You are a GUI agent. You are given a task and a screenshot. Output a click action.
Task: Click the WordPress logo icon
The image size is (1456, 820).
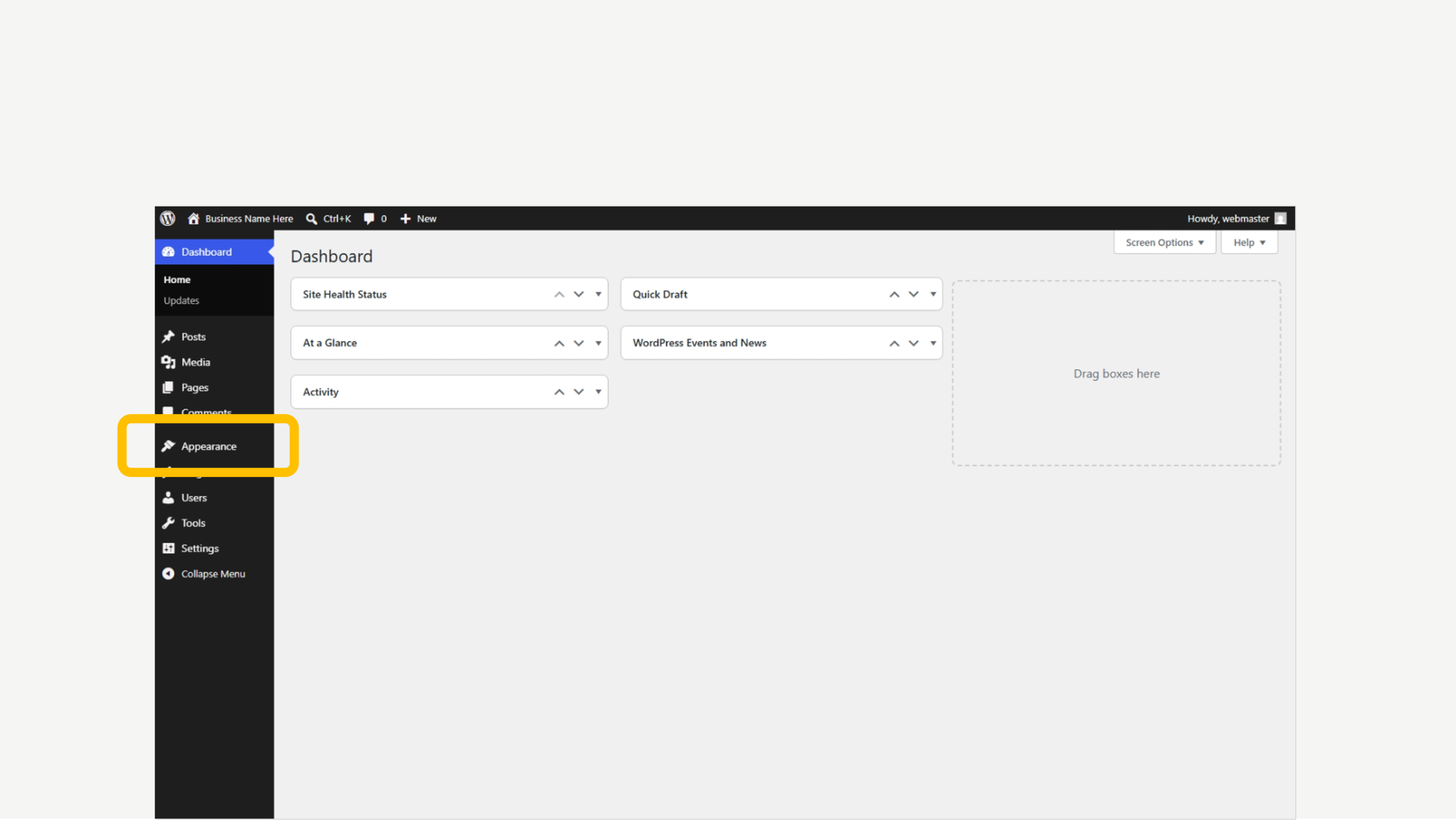[x=167, y=218]
